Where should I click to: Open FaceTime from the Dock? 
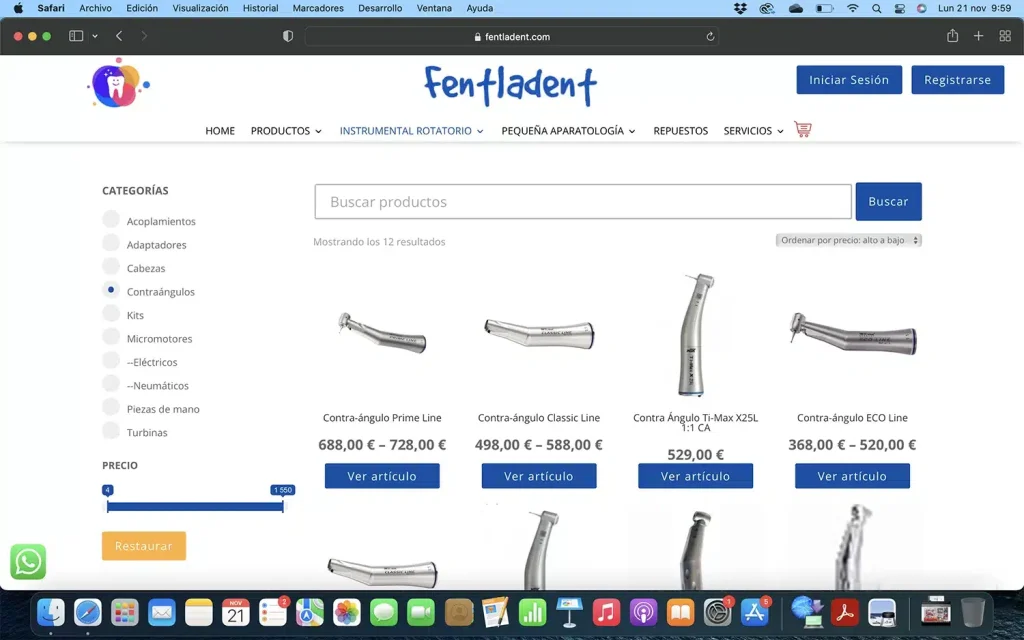(x=421, y=613)
